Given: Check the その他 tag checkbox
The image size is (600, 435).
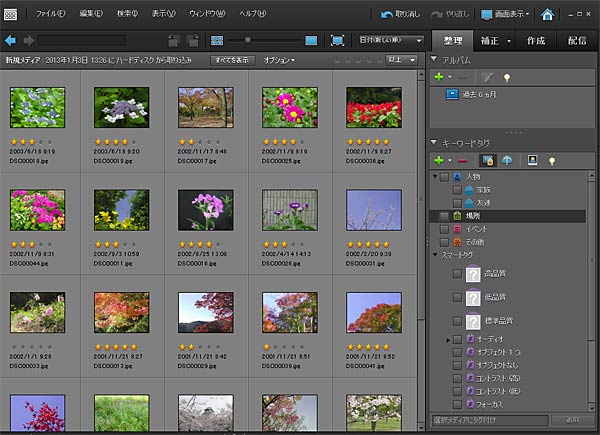Looking at the screenshot, I should tap(444, 242).
